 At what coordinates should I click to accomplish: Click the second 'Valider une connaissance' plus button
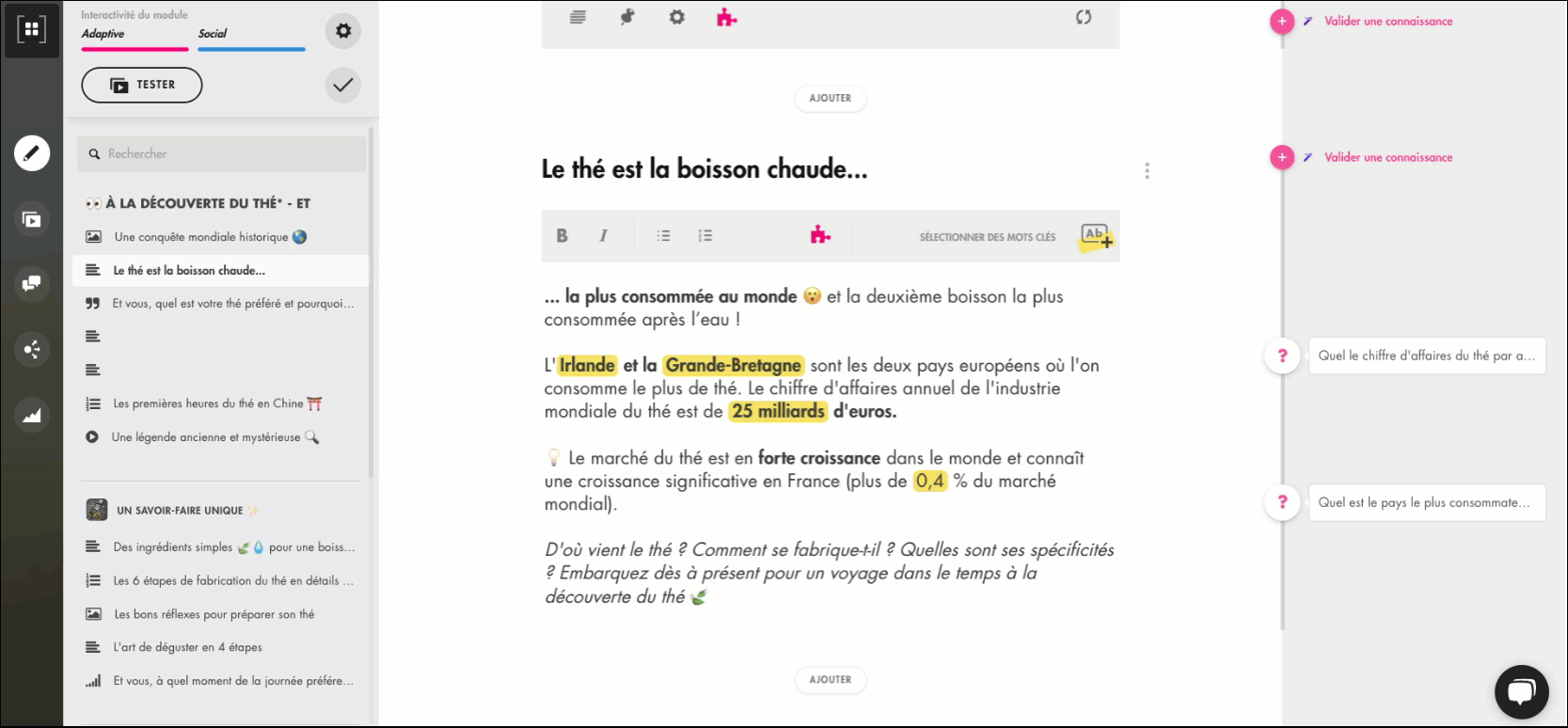[x=1281, y=157]
